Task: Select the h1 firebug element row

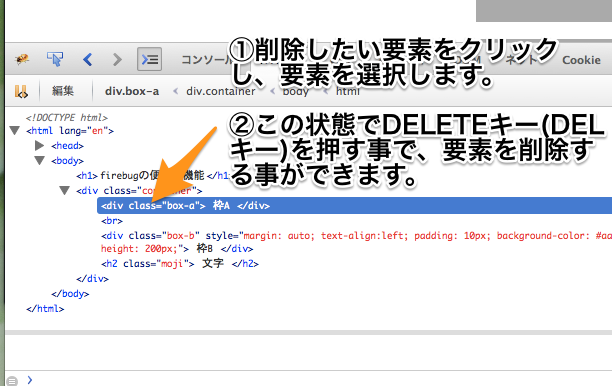Action: click(153, 176)
